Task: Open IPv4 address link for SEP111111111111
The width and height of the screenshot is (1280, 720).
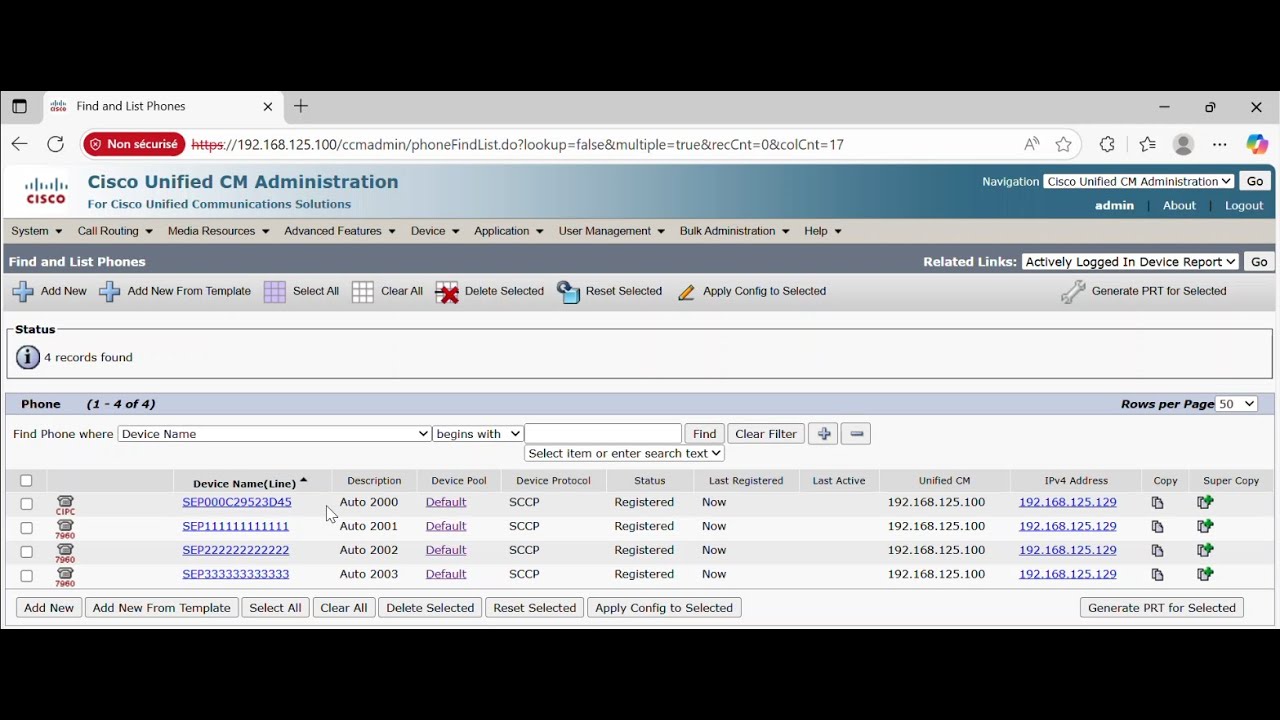Action: [x=1067, y=526]
